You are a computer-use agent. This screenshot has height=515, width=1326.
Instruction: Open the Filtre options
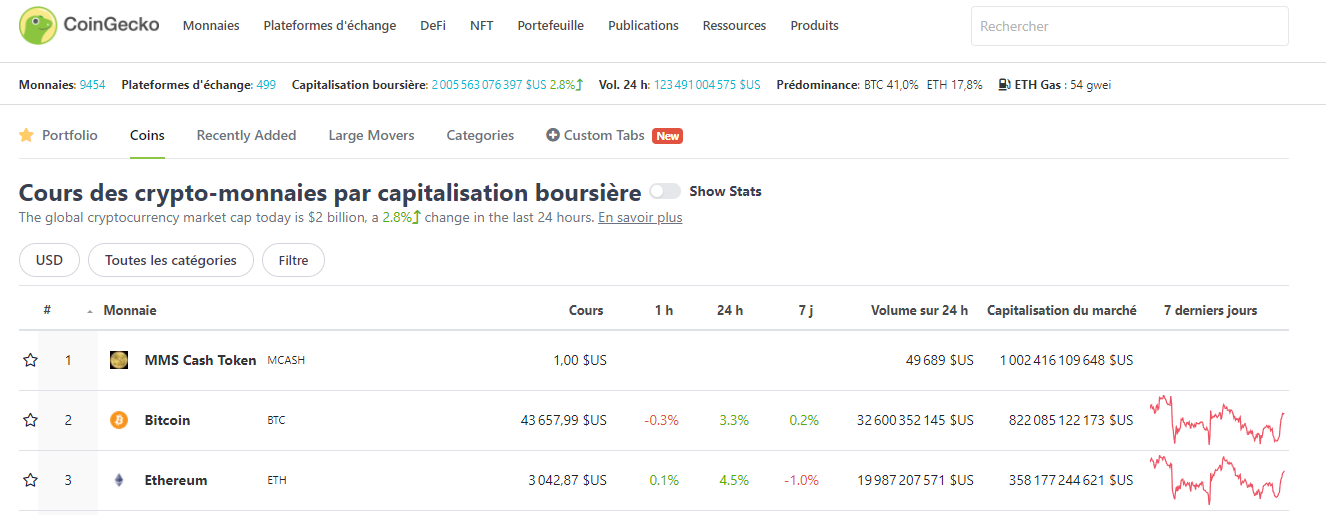click(293, 260)
